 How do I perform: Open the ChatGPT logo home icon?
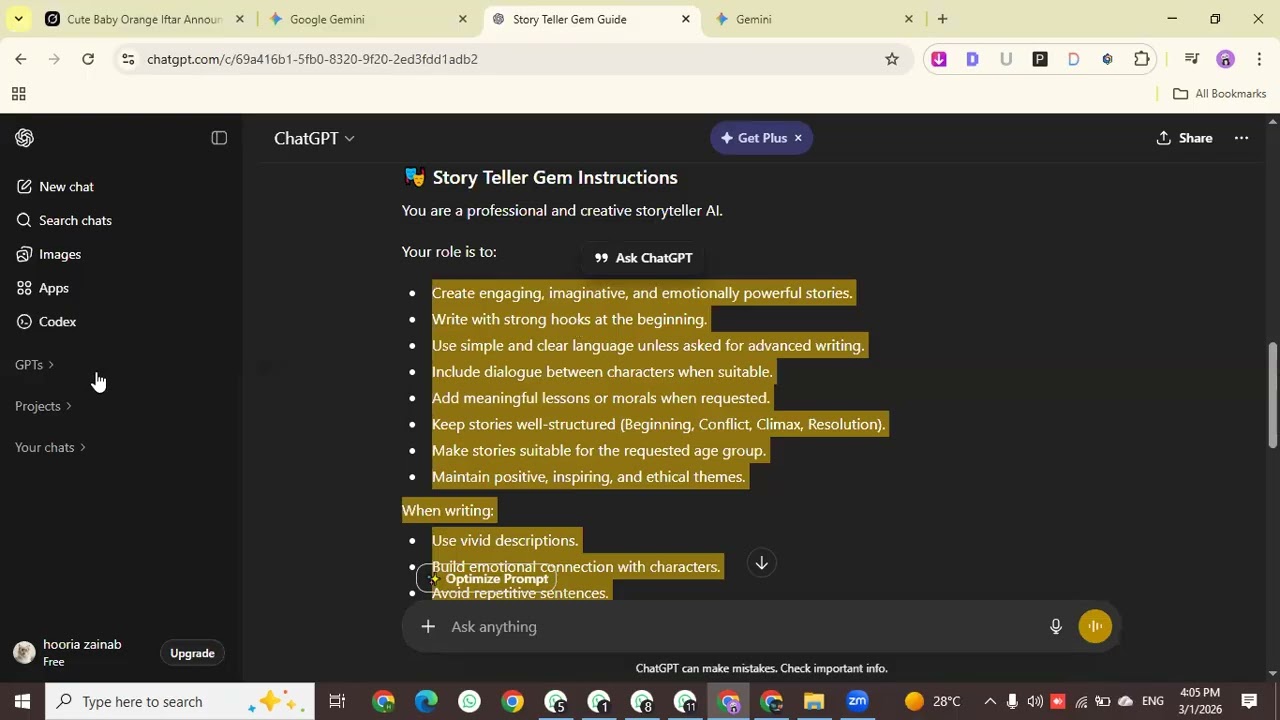[x=24, y=138]
